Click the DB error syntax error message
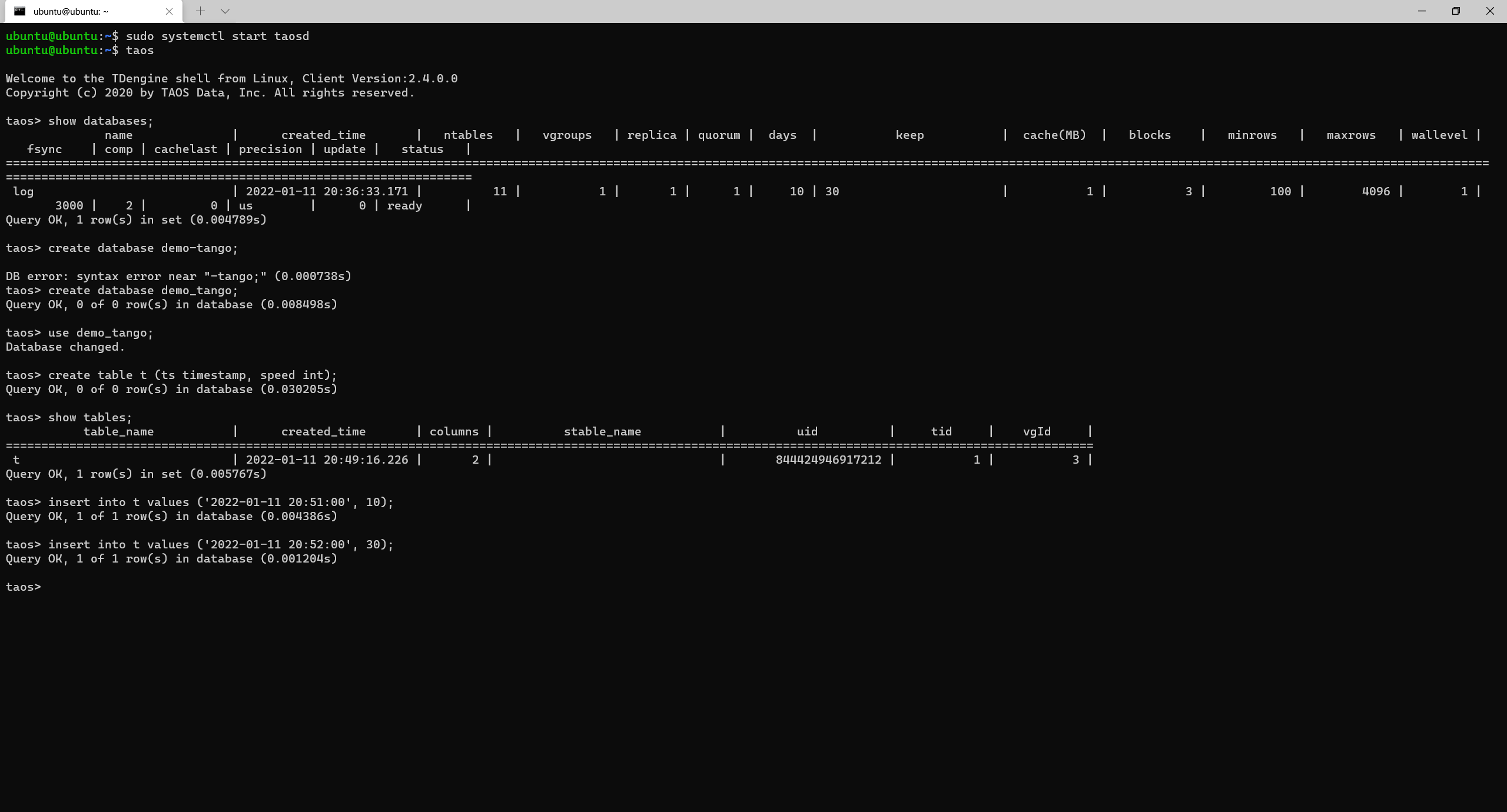The image size is (1507, 812). tap(178, 276)
